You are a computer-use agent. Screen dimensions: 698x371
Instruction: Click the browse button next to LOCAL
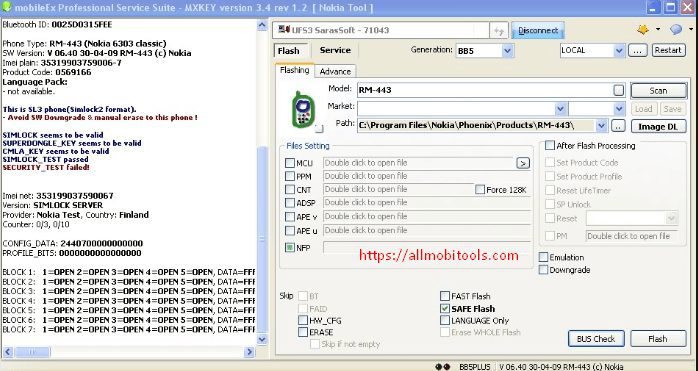pos(637,50)
